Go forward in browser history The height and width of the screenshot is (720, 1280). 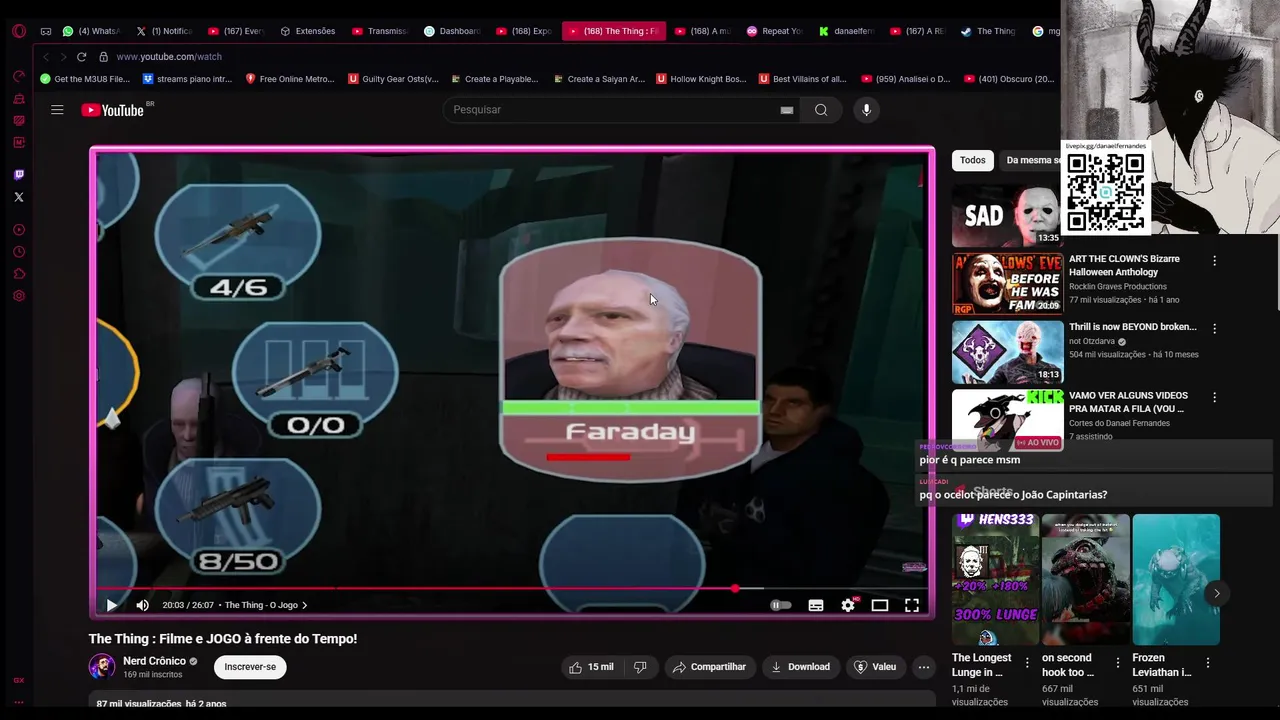coord(63,57)
